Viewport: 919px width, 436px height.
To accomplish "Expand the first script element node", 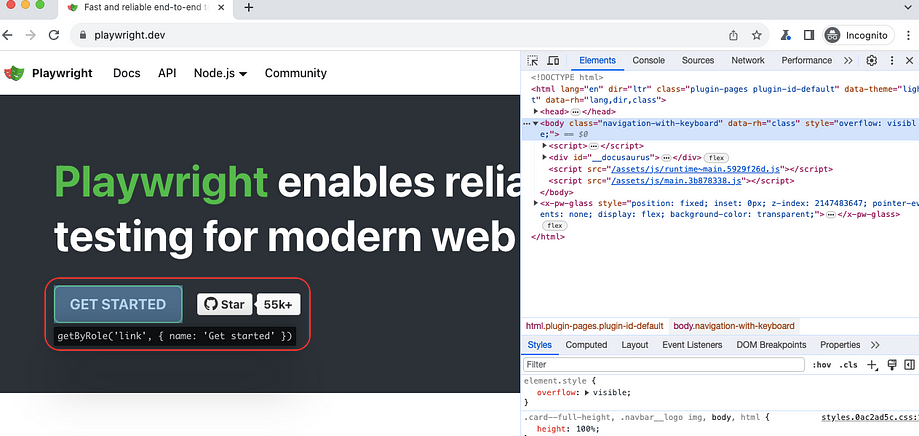I will [x=545, y=146].
